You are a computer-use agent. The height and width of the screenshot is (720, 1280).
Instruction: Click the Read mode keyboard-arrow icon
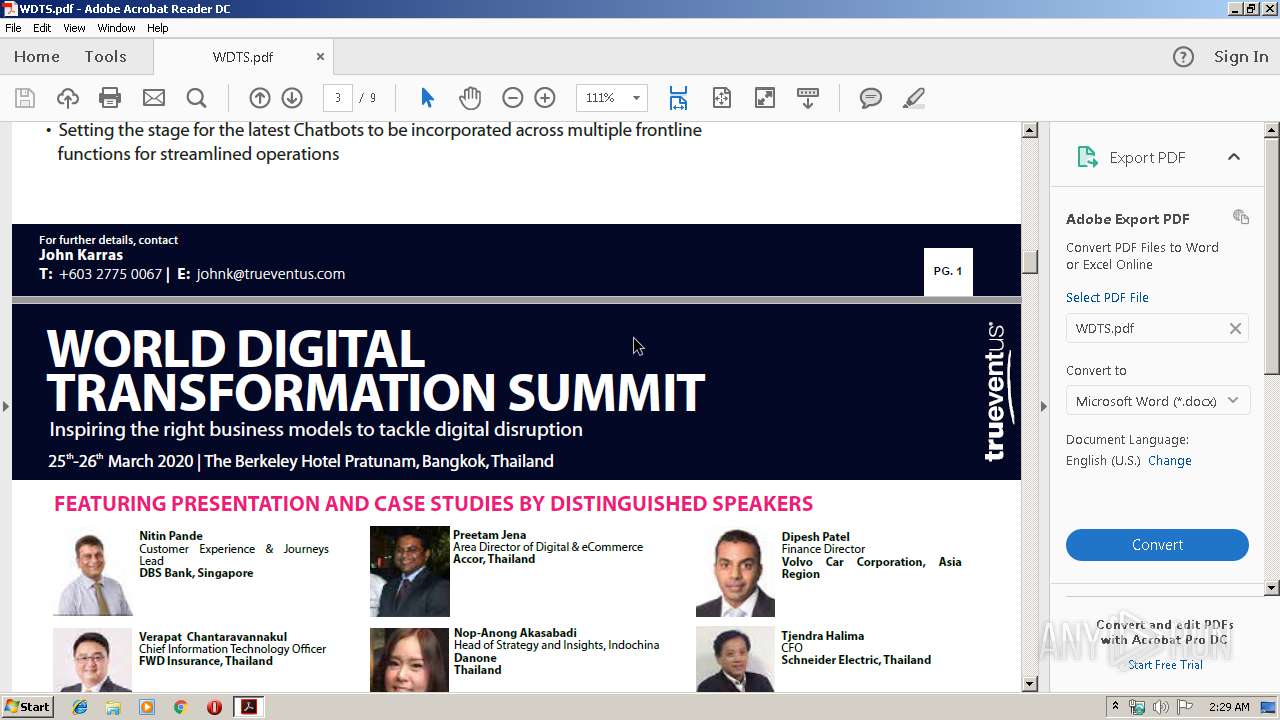808,98
